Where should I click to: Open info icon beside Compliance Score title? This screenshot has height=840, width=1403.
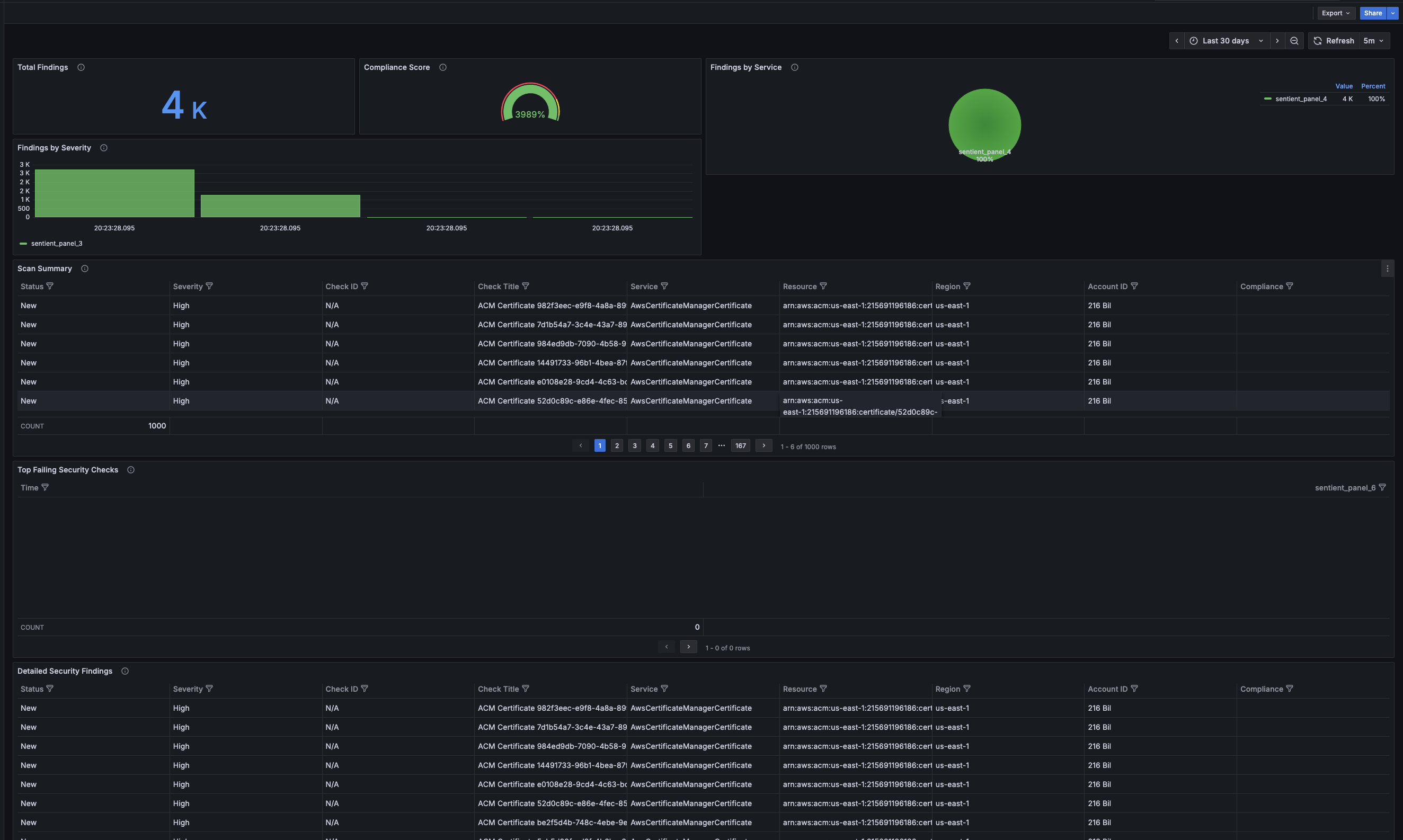point(443,67)
